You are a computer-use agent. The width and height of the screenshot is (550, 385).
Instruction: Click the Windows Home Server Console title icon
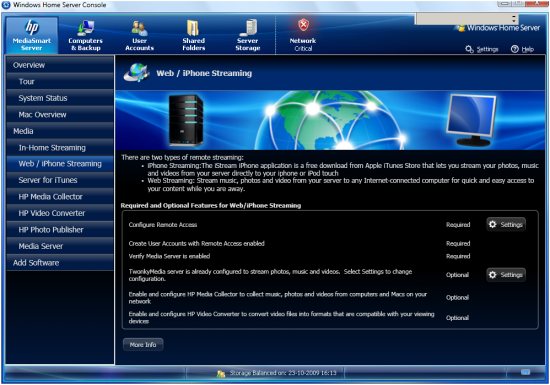[x=6, y=5]
